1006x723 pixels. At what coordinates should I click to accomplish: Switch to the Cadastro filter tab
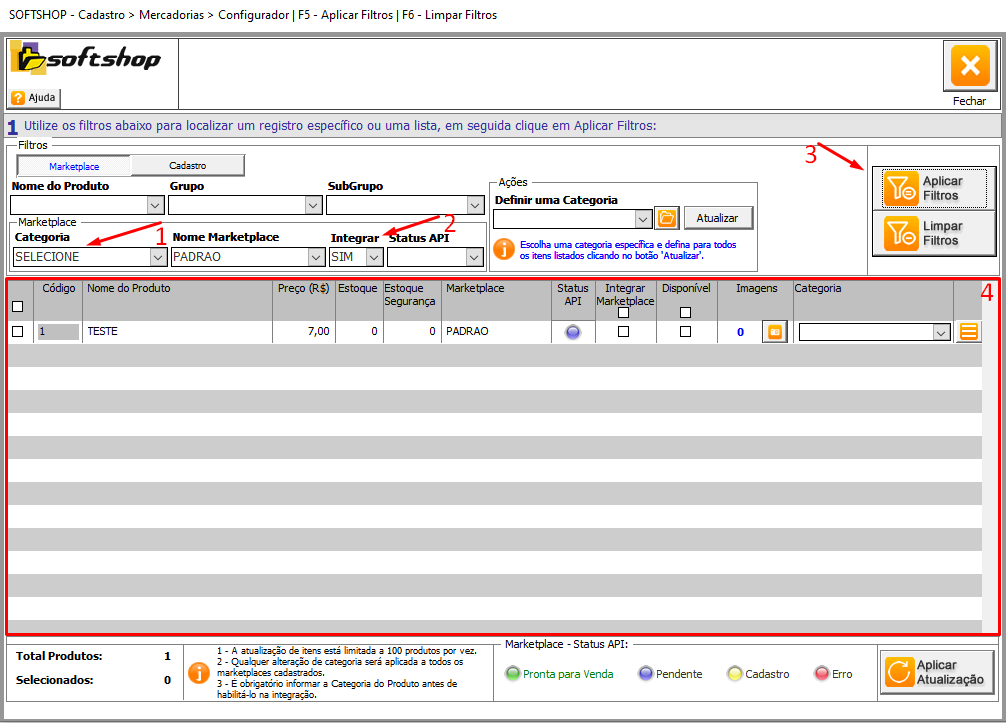click(x=187, y=166)
